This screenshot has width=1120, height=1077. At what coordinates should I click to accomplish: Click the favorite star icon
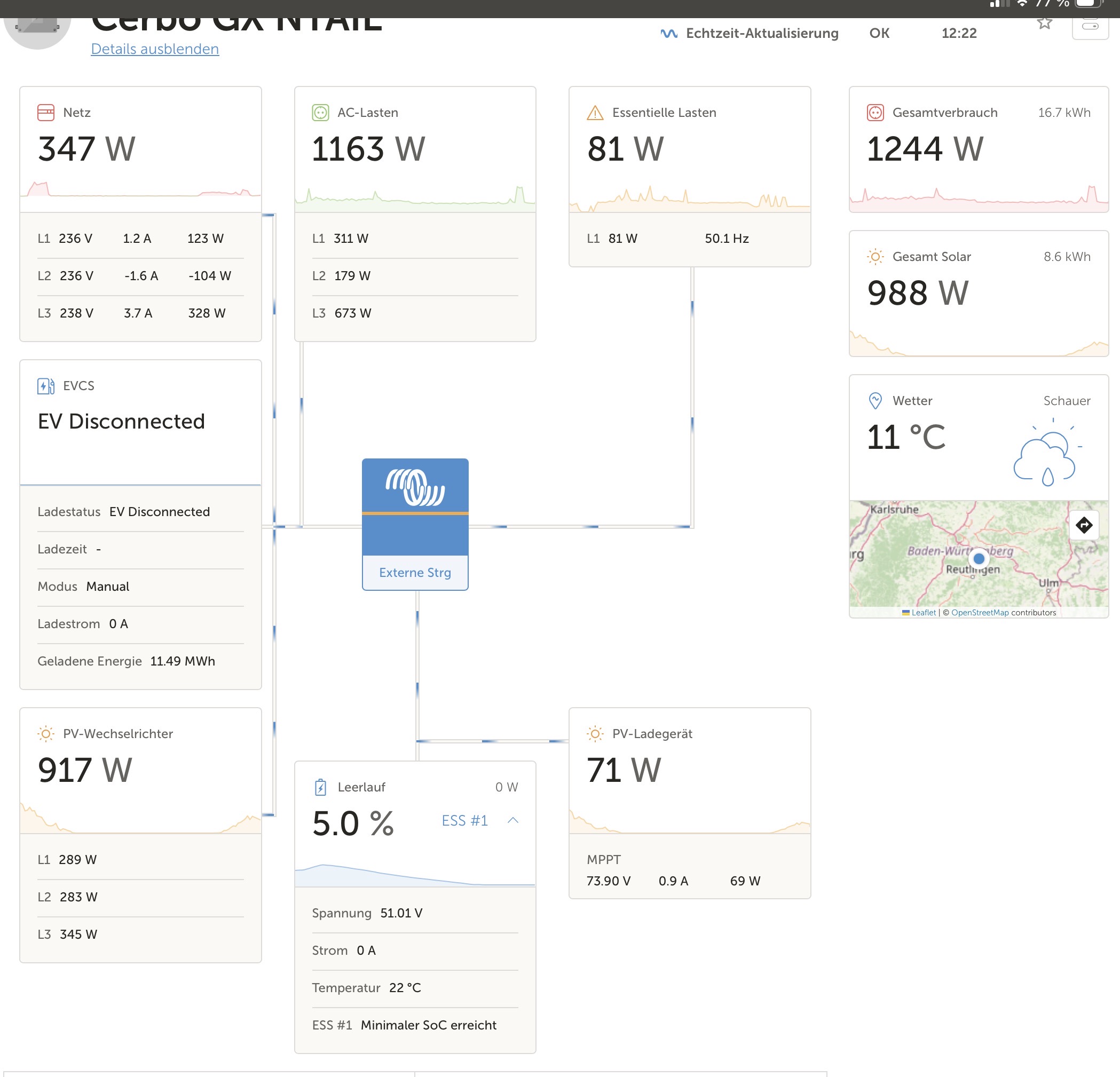(1045, 23)
